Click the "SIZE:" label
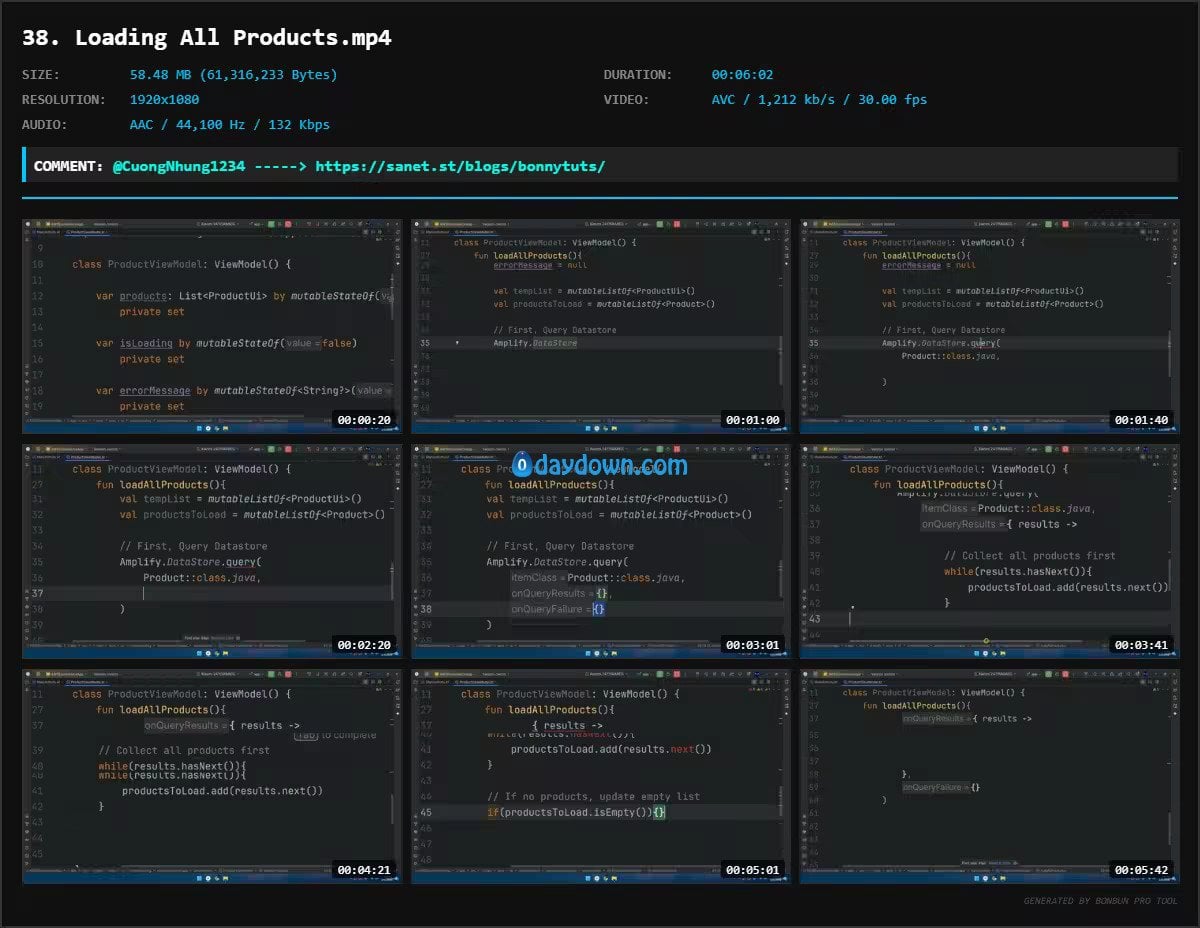Image resolution: width=1200 pixels, height=928 pixels. pos(41,75)
